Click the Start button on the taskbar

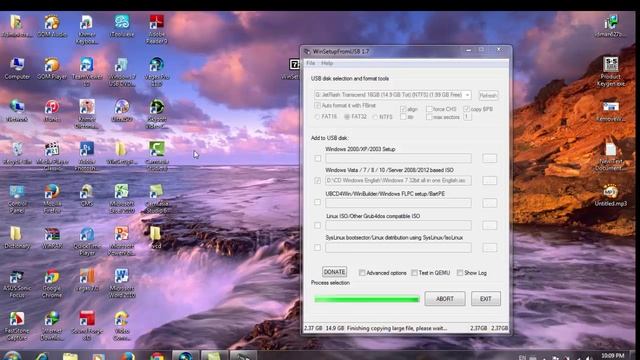point(13,356)
